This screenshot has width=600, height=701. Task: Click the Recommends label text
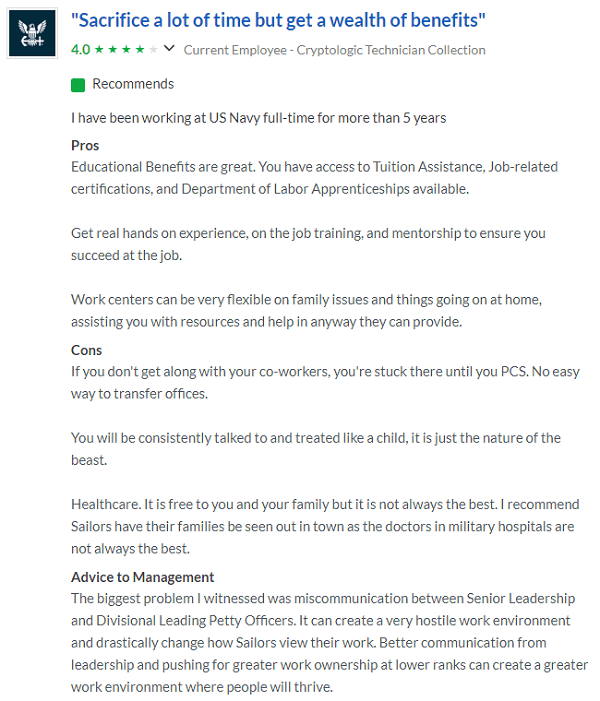click(133, 85)
